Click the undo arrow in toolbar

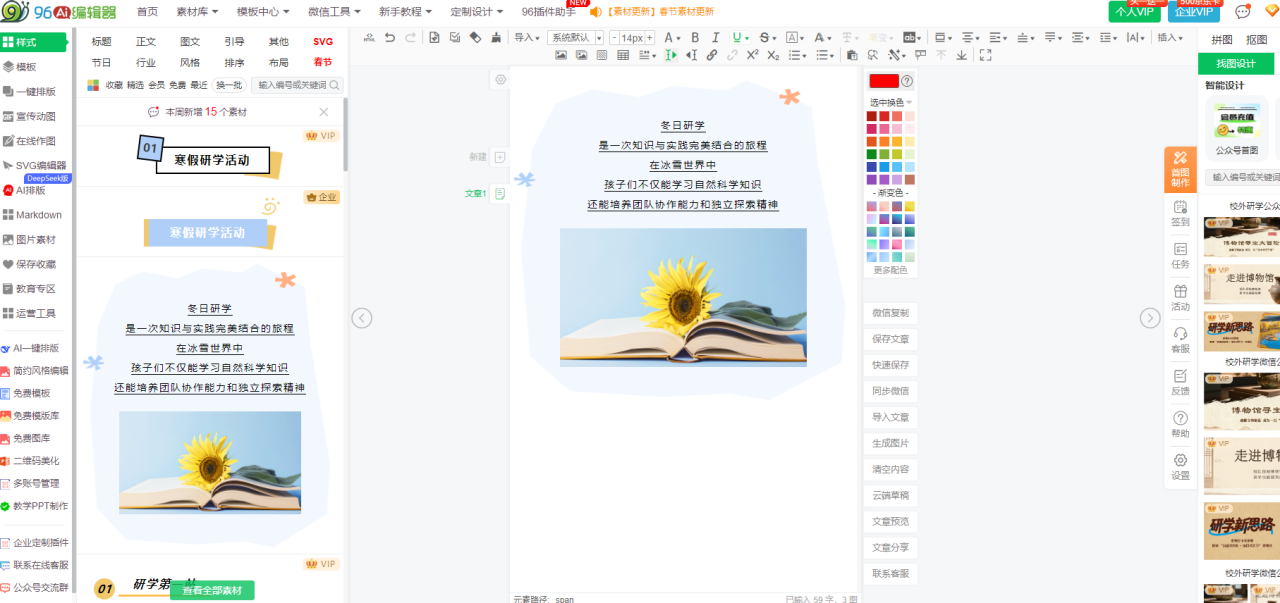tap(389, 38)
